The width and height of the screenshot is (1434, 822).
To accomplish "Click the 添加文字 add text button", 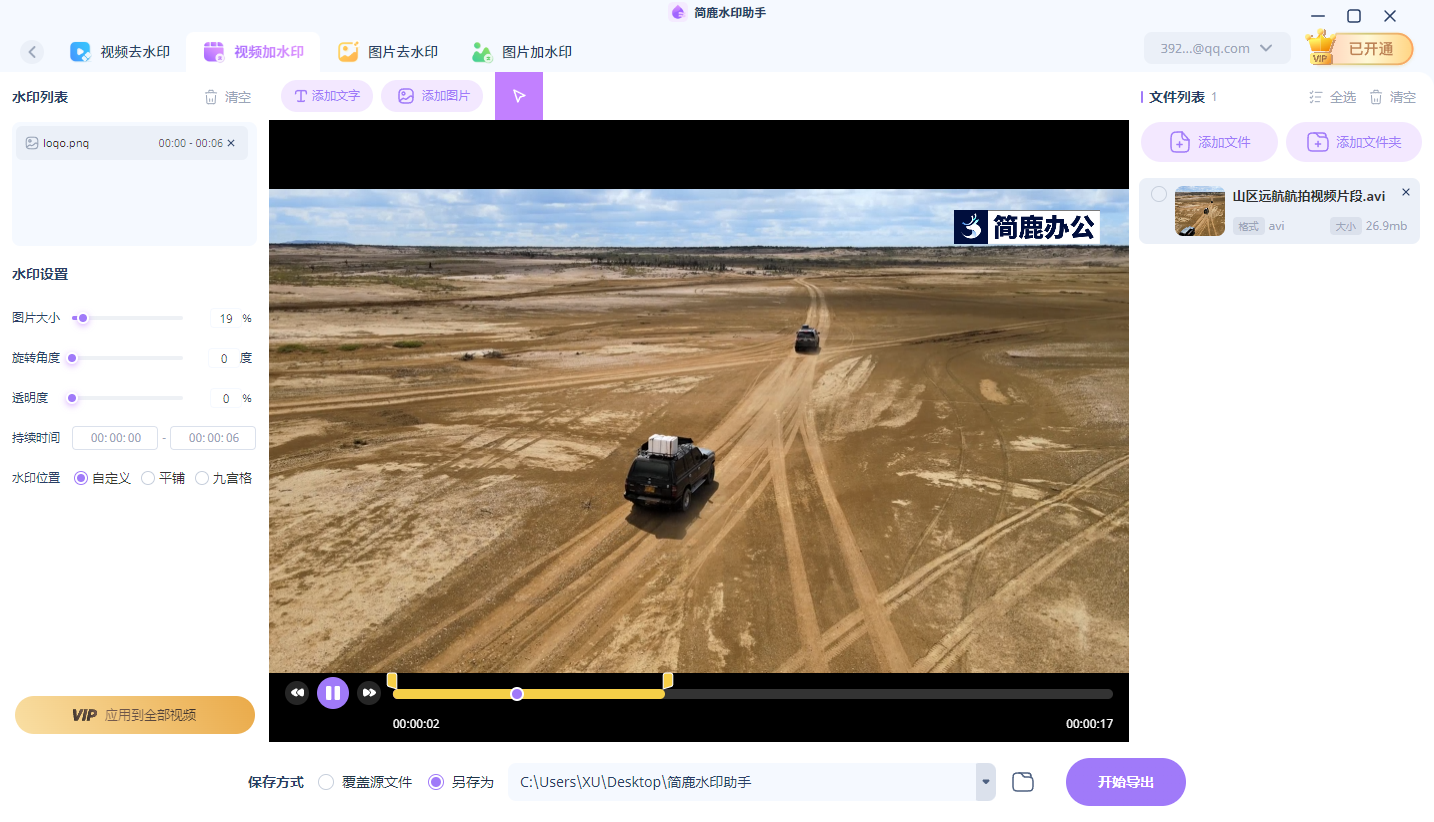I will (327, 96).
